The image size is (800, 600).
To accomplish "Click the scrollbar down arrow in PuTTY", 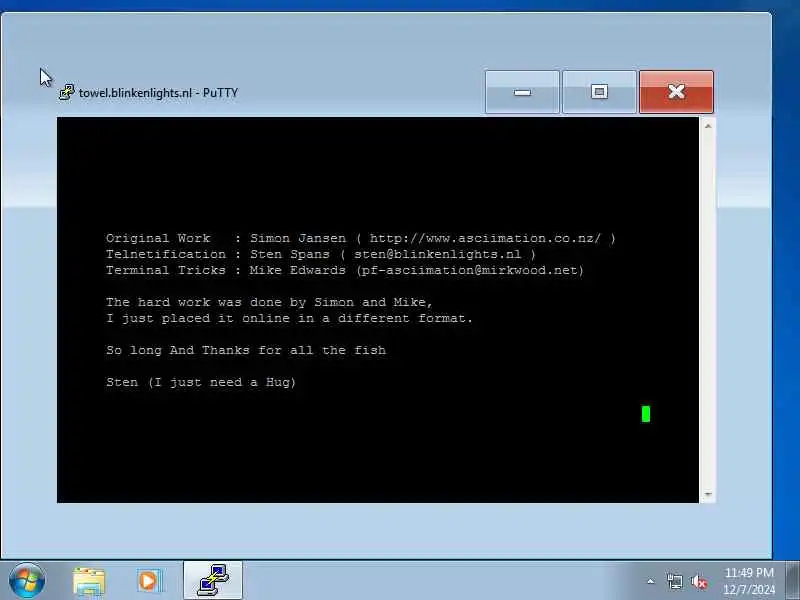I will (708, 494).
